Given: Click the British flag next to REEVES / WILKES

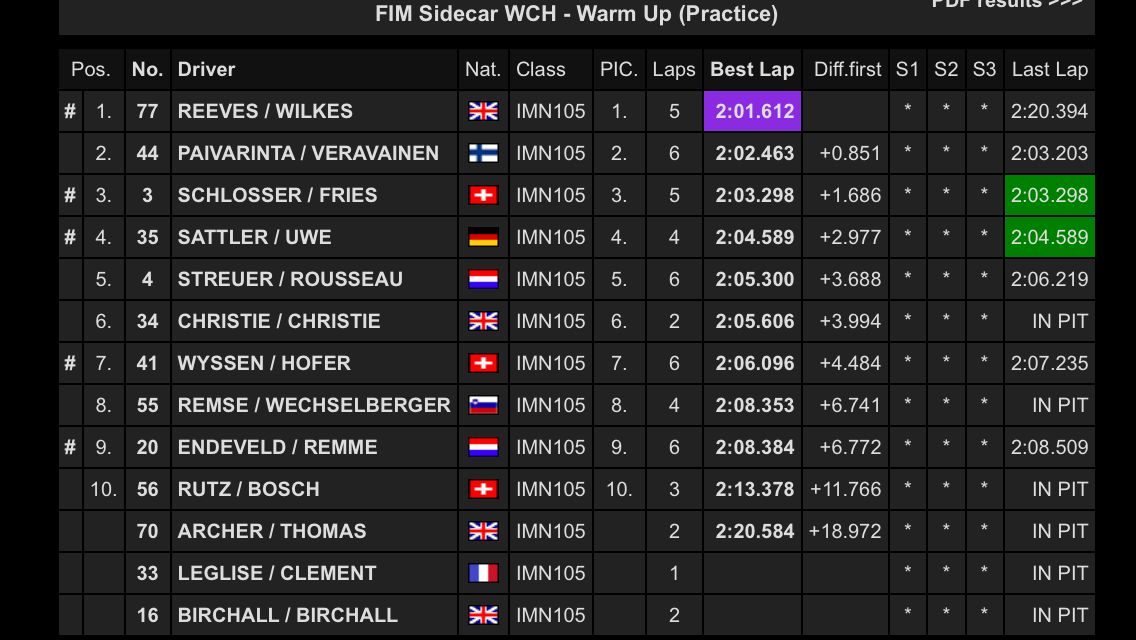Looking at the screenshot, I should 483,111.
